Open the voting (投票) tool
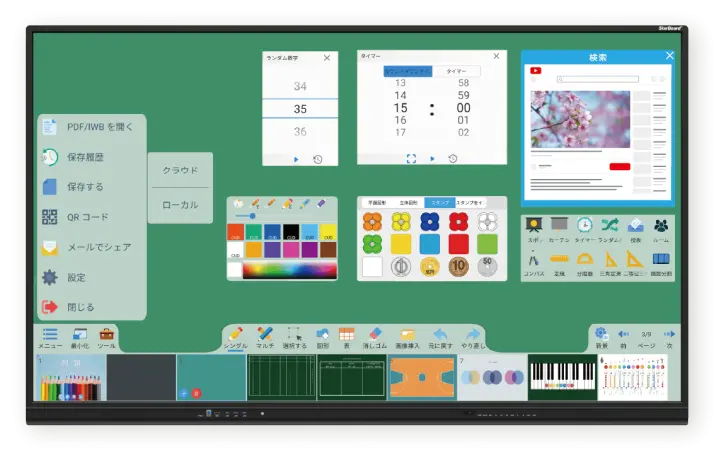Image resolution: width=726 pixels, height=460 pixels. (634, 227)
